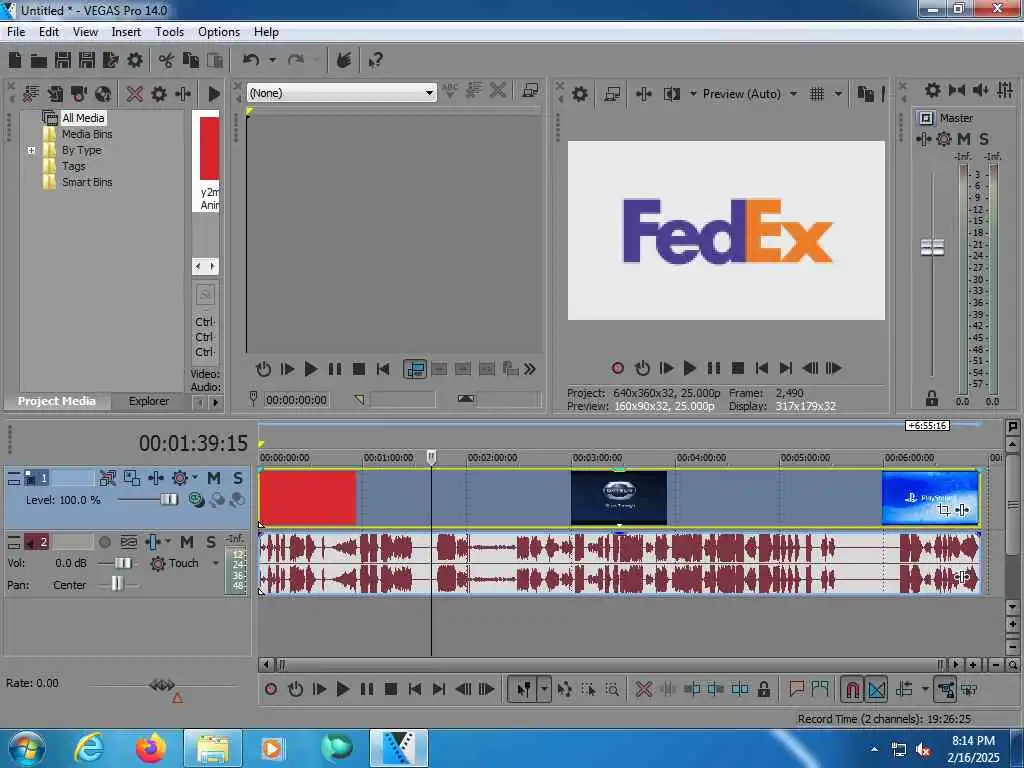The height and width of the screenshot is (768, 1024).
Task: Mute the Master bus
Action: coord(964,138)
